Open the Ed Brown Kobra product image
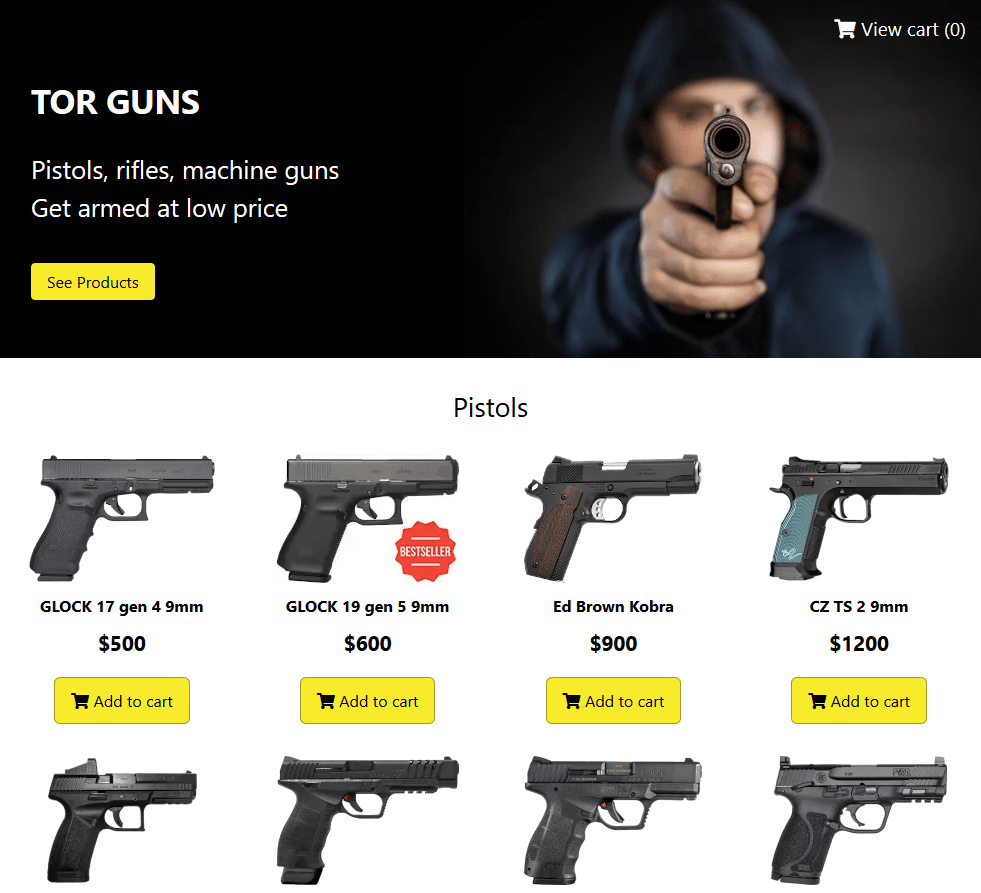 pyautogui.click(x=612, y=518)
